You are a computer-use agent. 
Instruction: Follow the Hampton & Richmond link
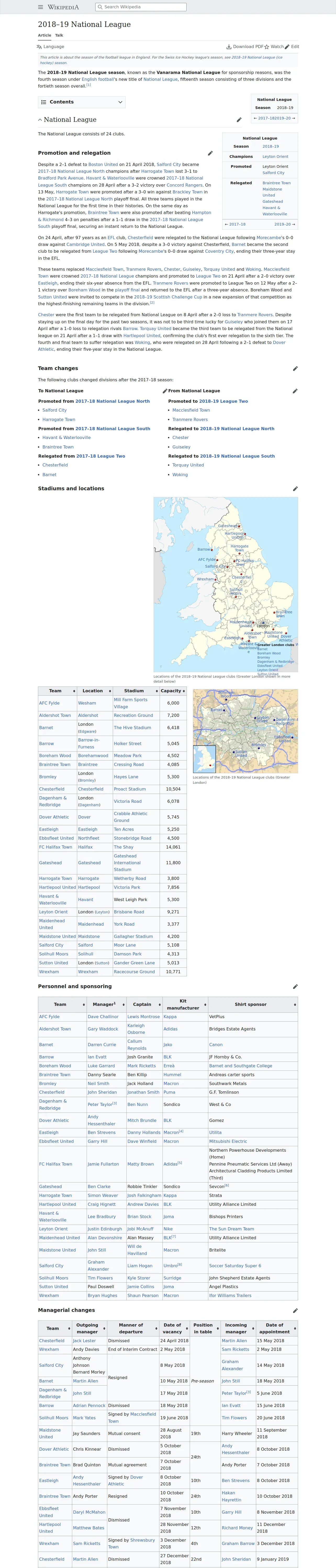click(124, 216)
